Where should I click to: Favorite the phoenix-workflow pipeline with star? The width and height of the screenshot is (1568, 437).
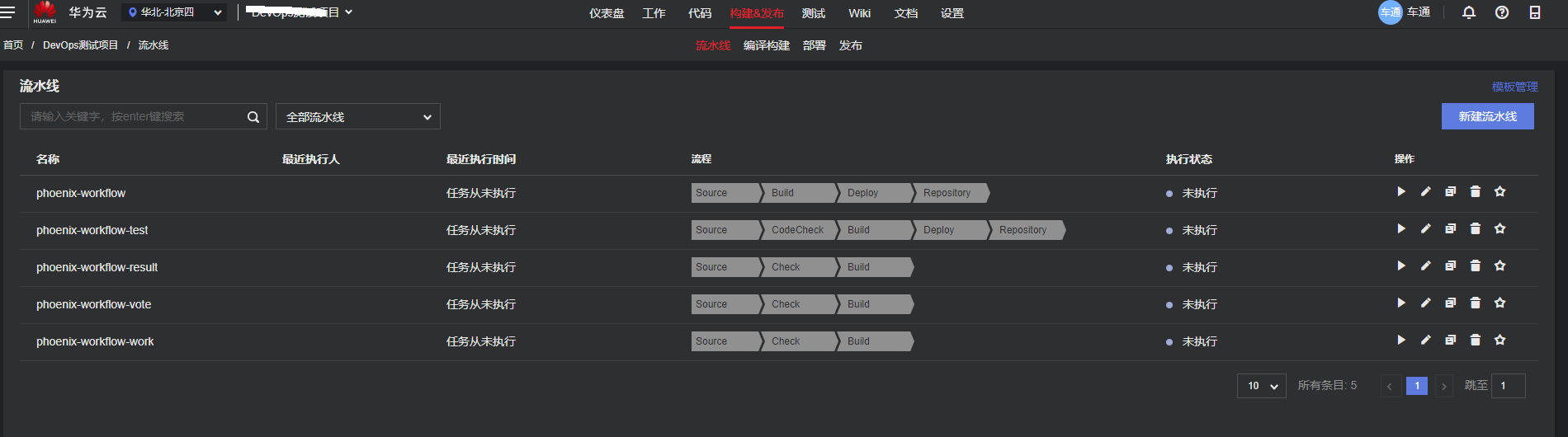point(1500,191)
